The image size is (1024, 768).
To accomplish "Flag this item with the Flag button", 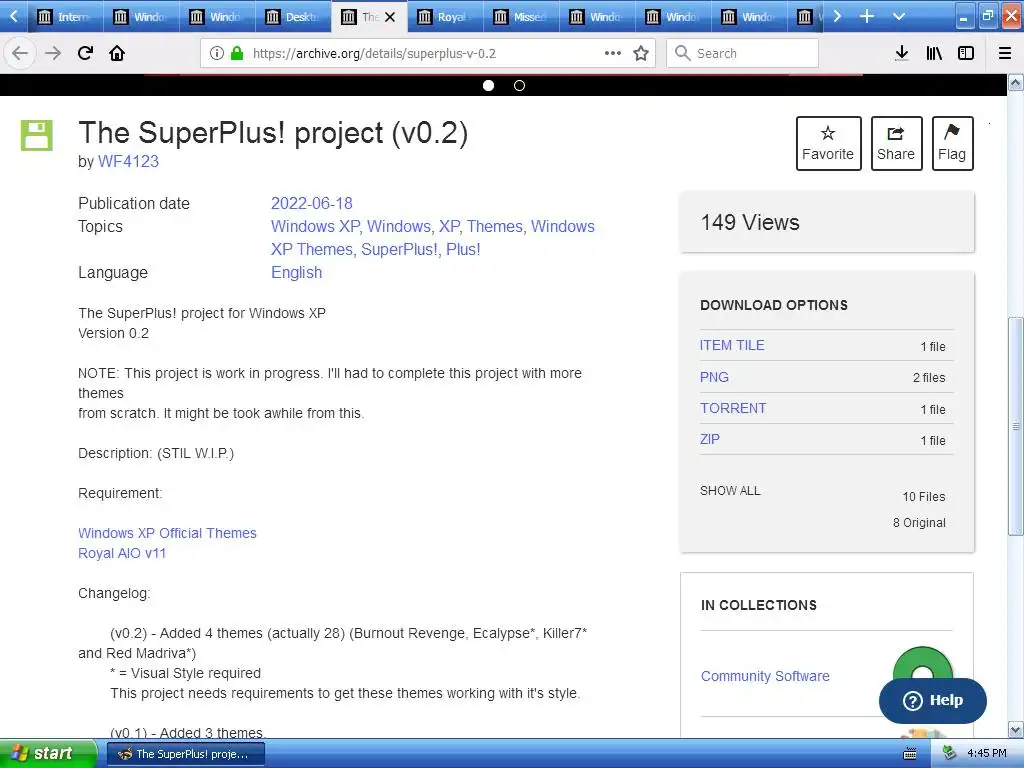I will [x=952, y=143].
